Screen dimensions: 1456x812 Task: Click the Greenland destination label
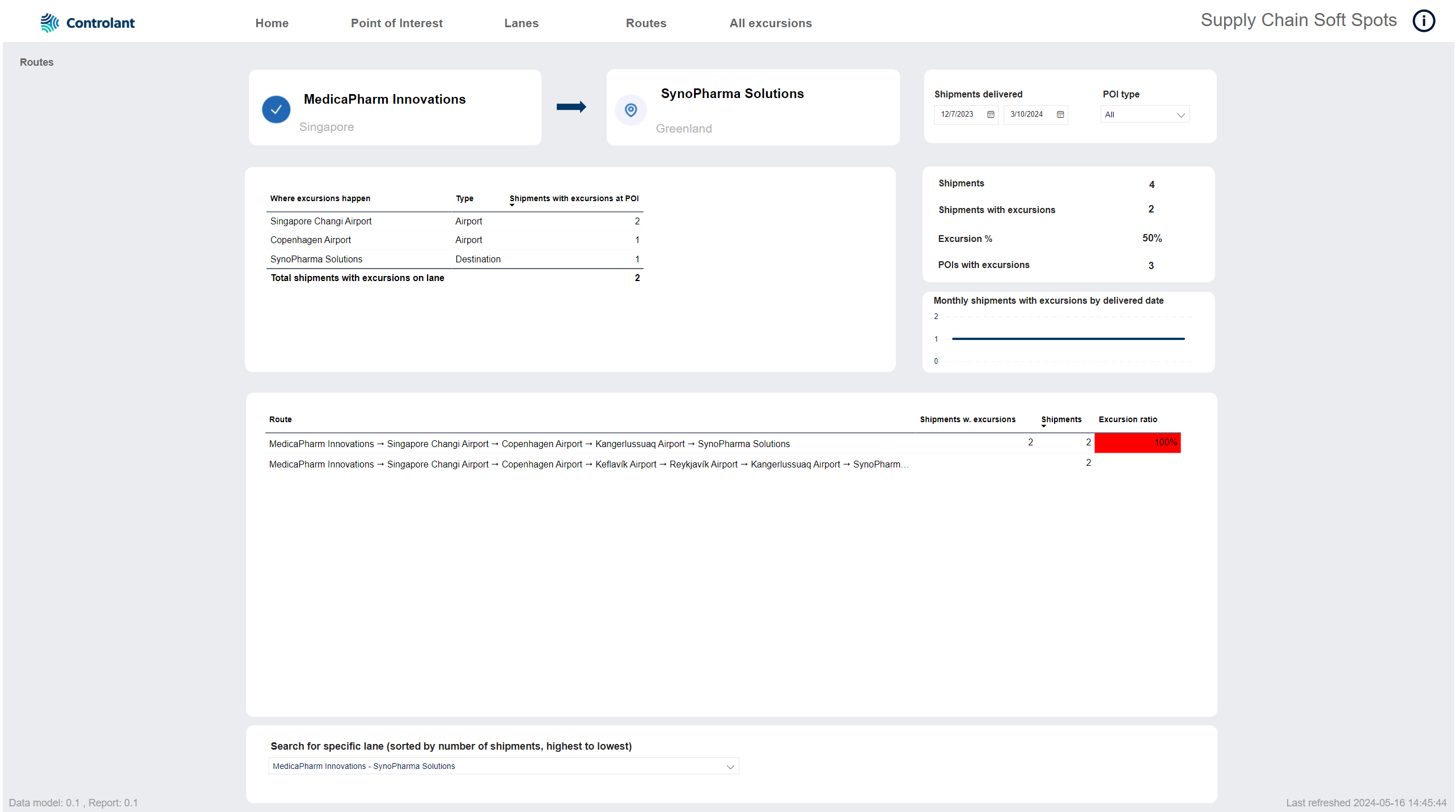point(684,129)
